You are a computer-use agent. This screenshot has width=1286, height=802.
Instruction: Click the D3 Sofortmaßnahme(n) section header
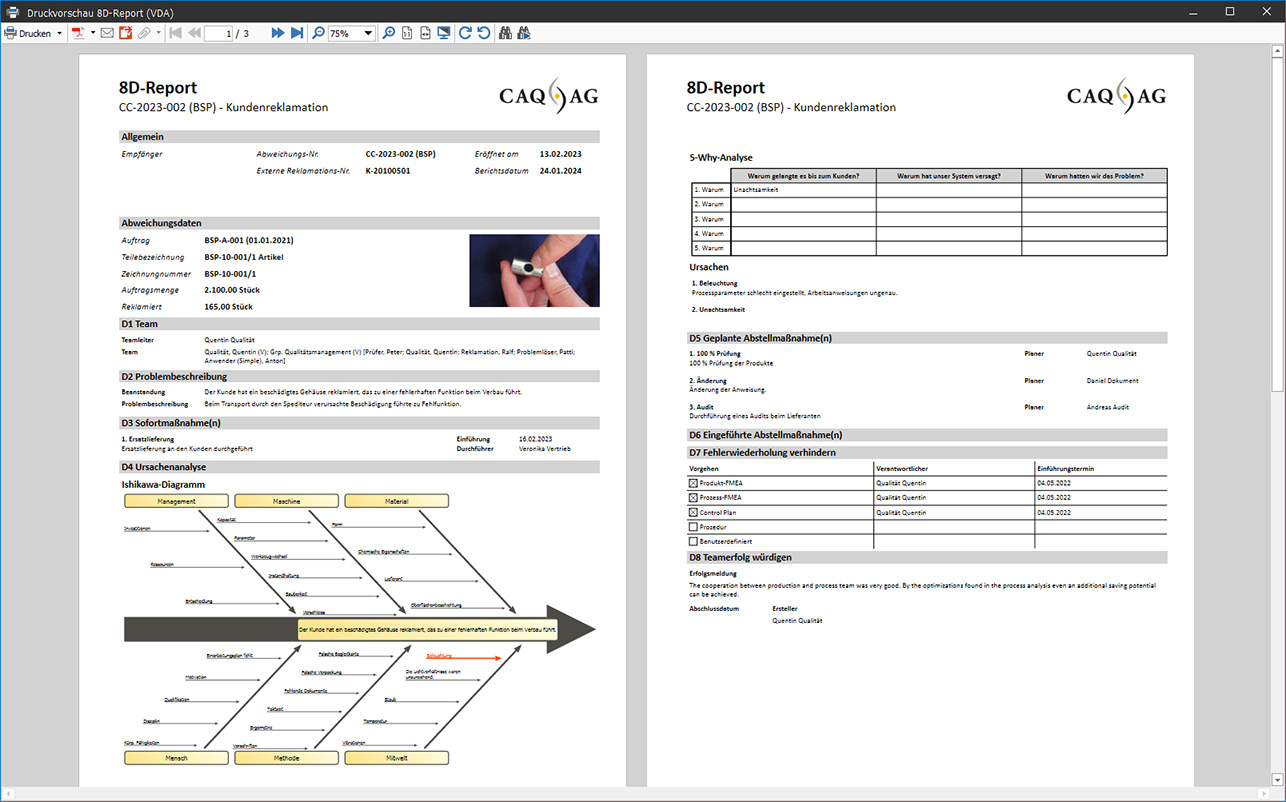coord(359,423)
